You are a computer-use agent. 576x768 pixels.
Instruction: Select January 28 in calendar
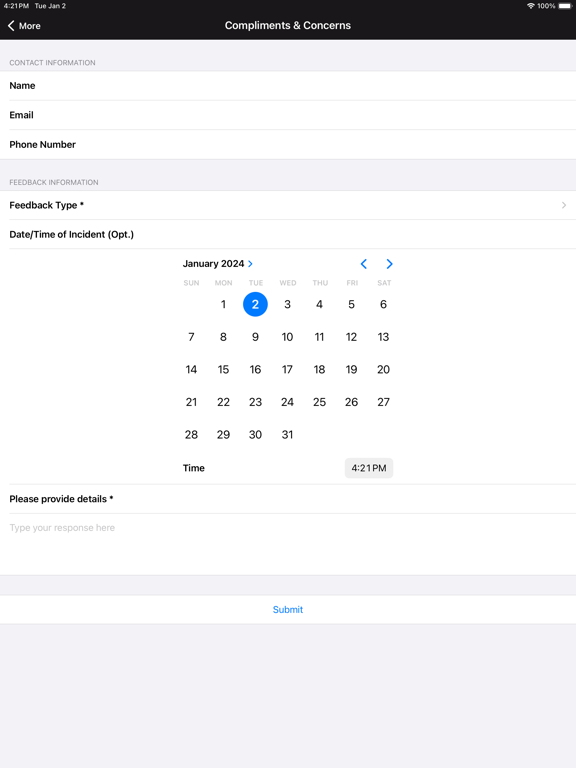(x=191, y=434)
